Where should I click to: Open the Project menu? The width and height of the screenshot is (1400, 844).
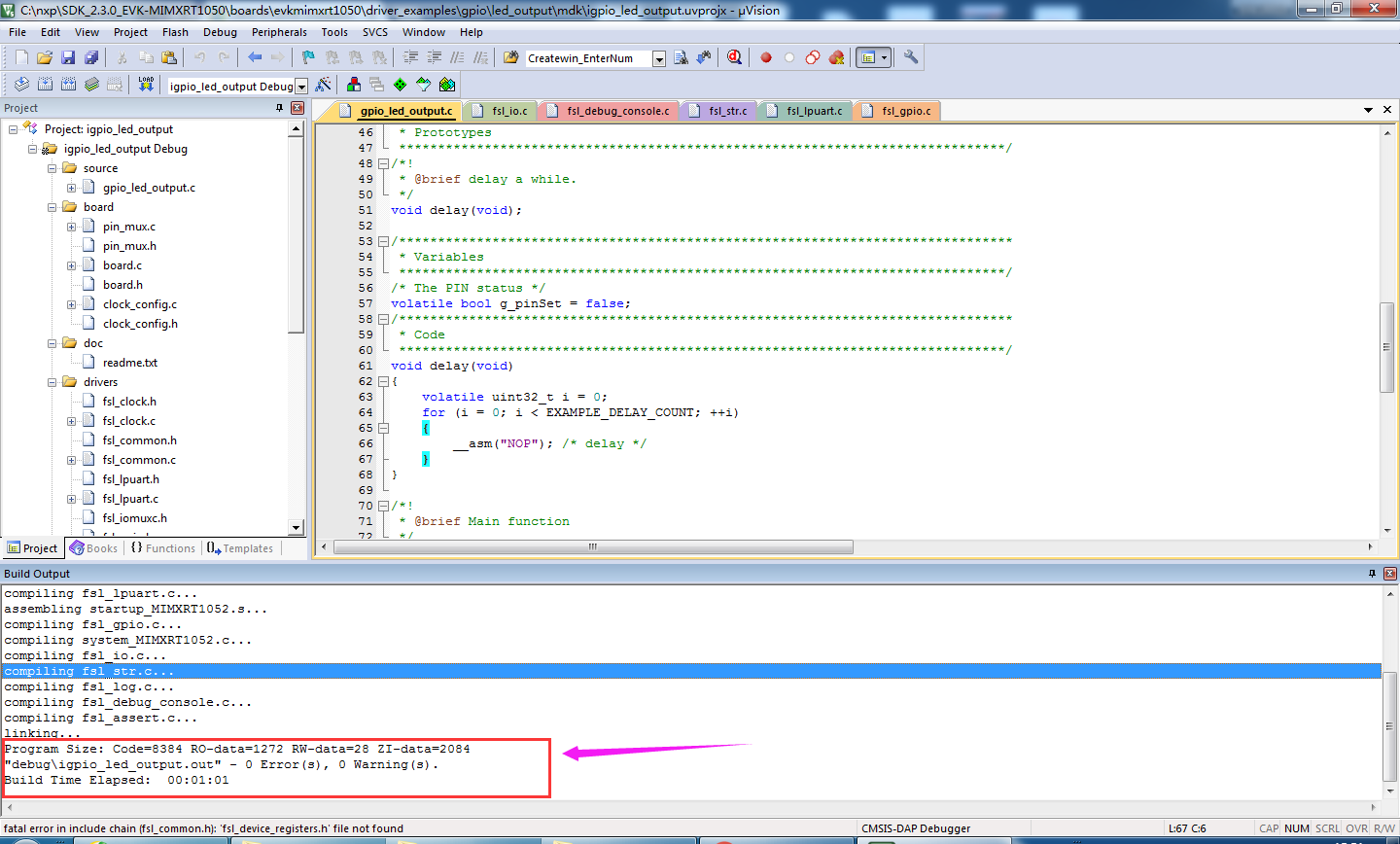(130, 32)
